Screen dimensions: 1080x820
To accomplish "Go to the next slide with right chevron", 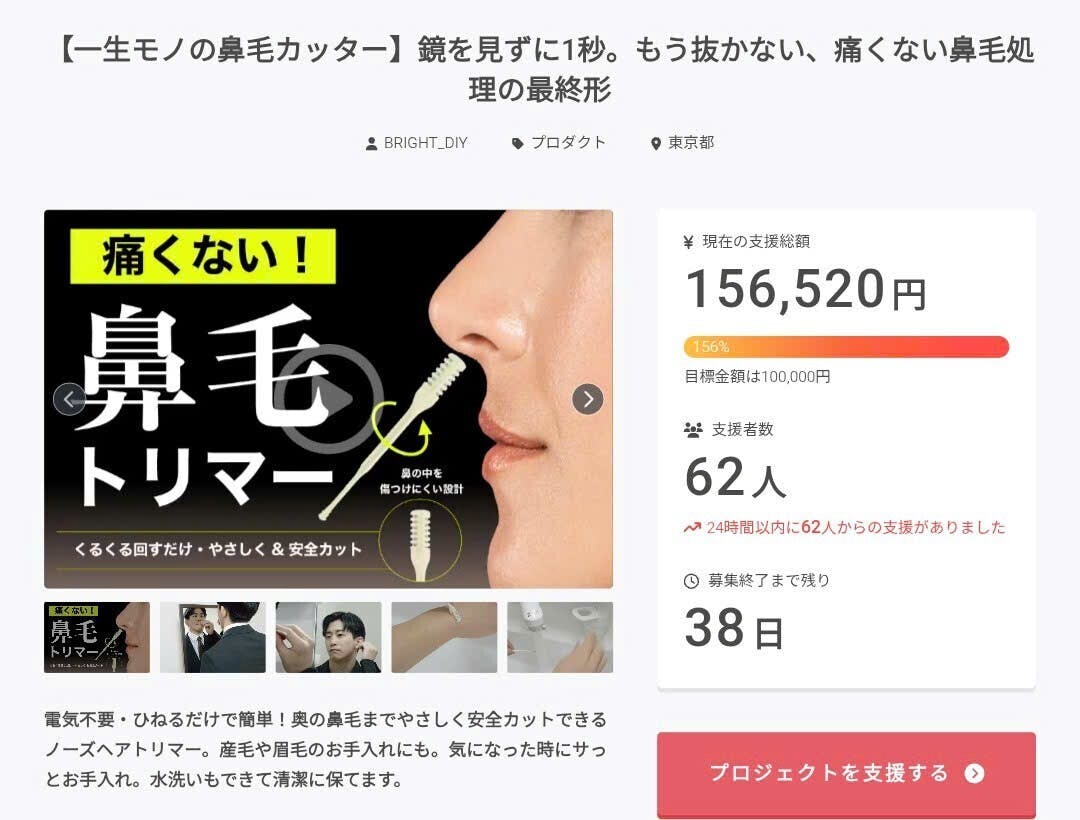I will click(x=588, y=399).
